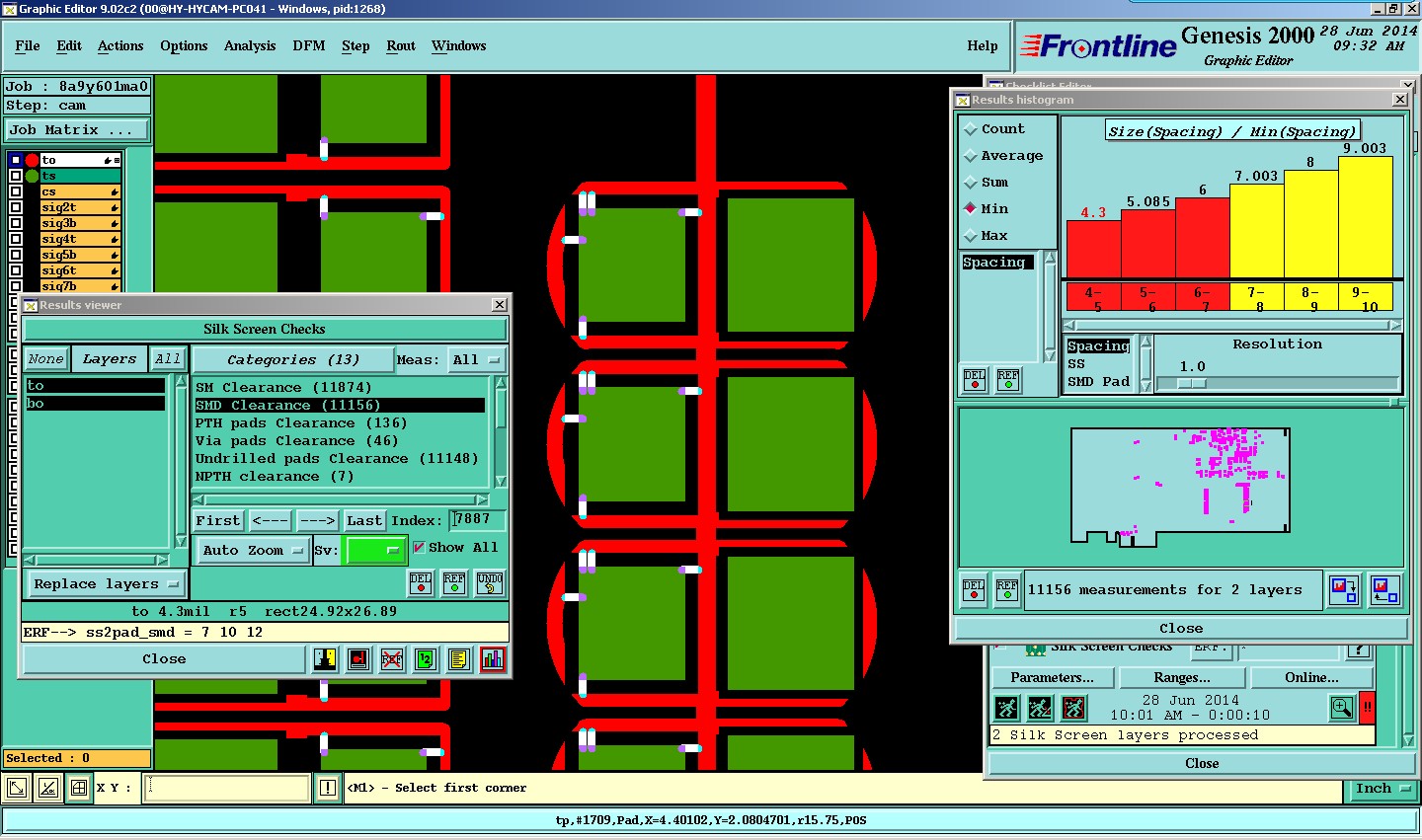Click second running-man icon in Checklist
The width and height of the screenshot is (1422, 840).
click(1040, 708)
